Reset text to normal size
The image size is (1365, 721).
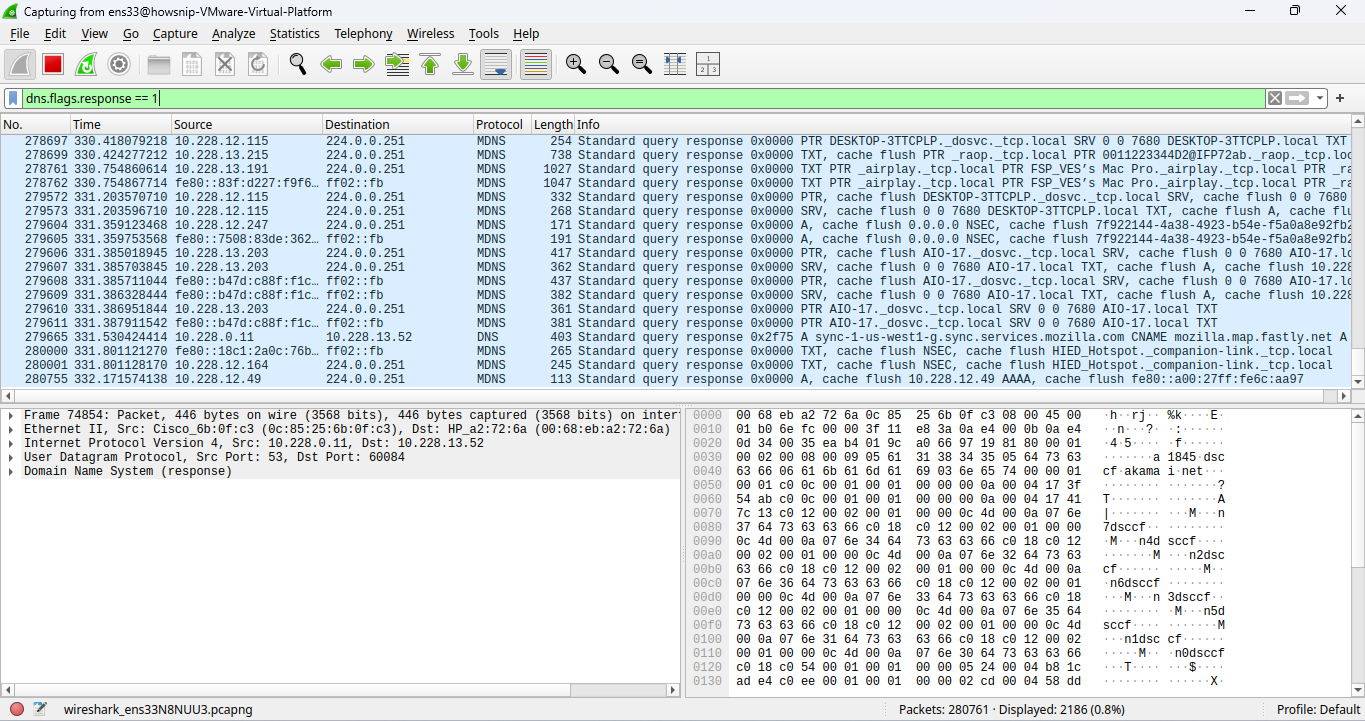[x=642, y=65]
